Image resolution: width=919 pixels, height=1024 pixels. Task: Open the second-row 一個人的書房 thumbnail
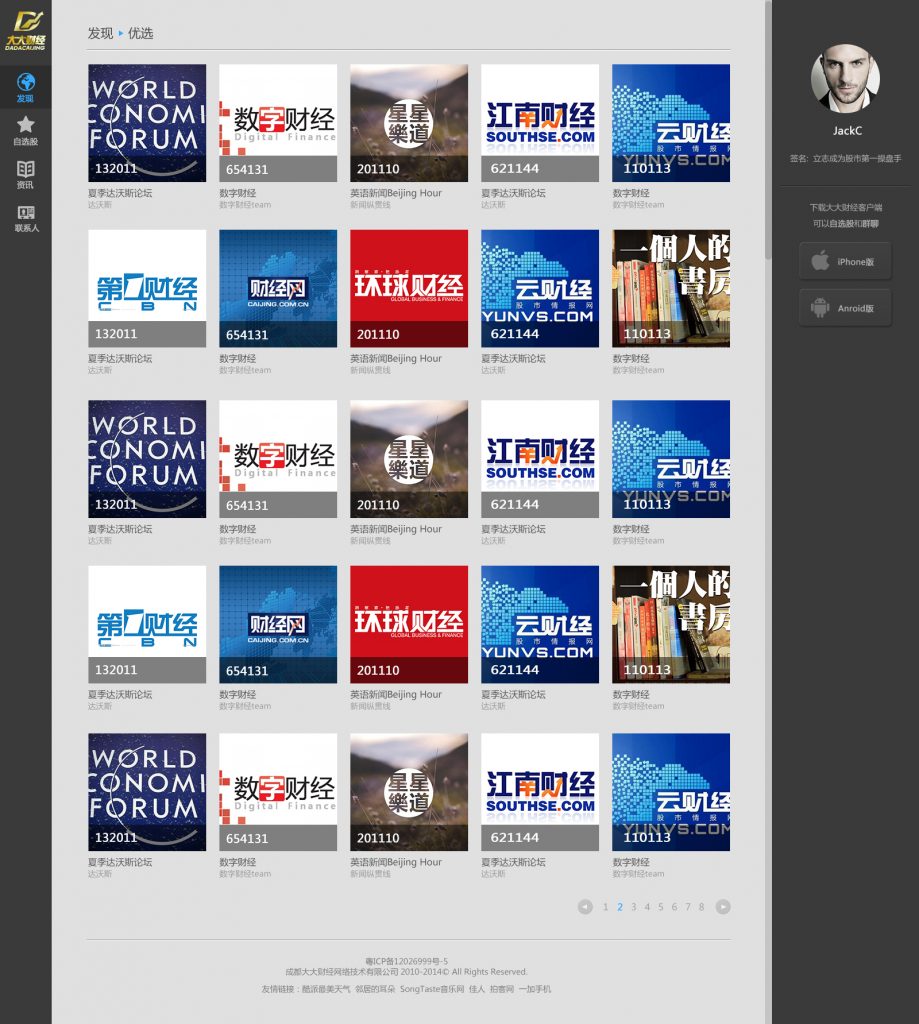[671, 288]
